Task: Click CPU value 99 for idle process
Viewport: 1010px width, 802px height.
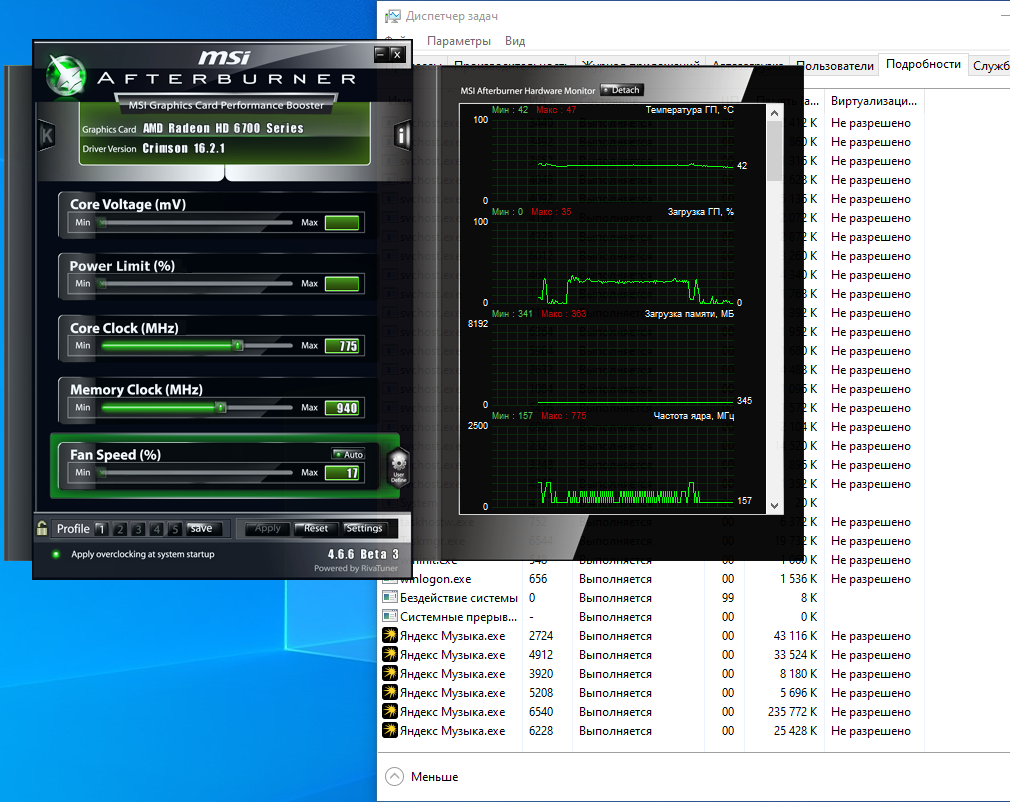Action: pos(727,597)
